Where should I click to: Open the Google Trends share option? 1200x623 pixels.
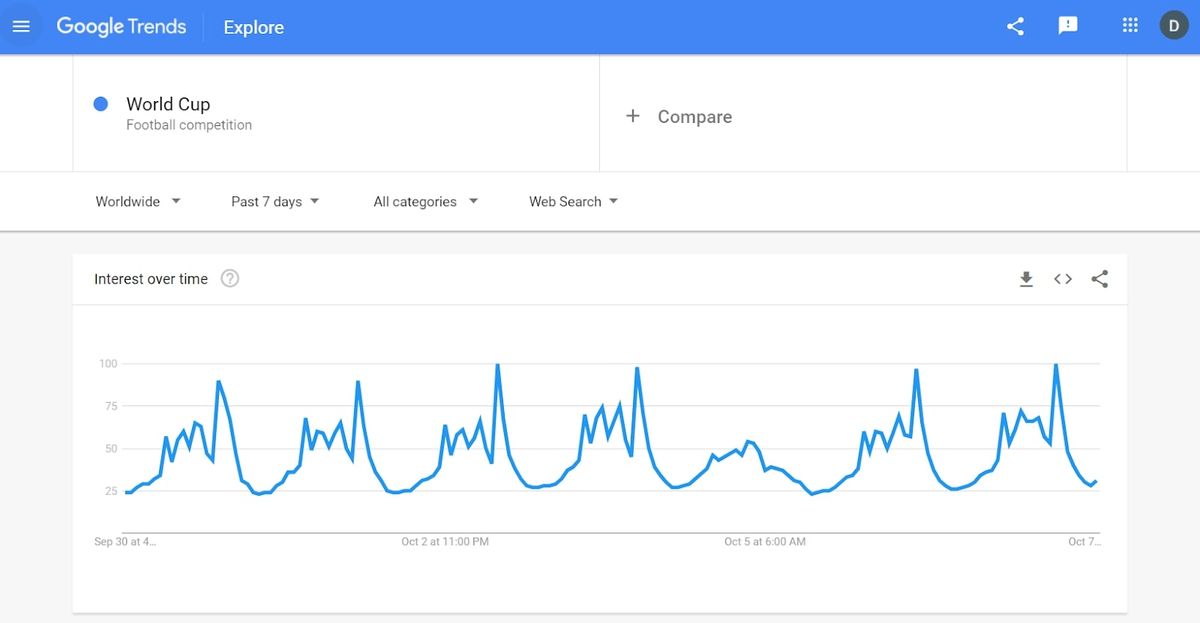tap(1015, 26)
